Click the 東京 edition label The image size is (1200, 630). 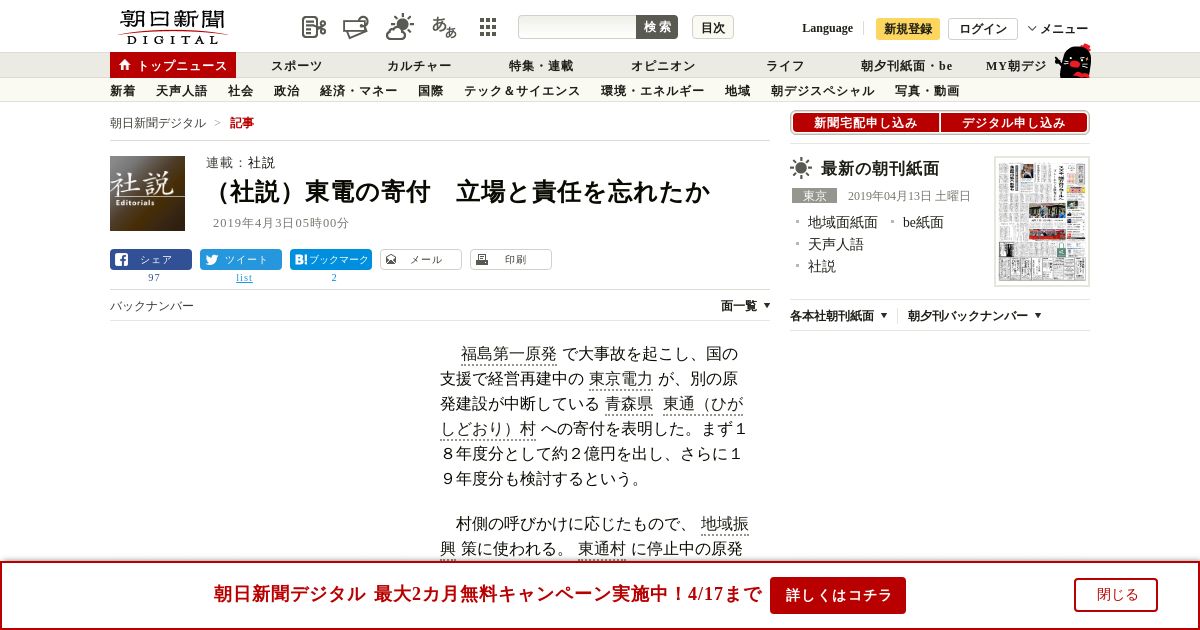coord(814,196)
